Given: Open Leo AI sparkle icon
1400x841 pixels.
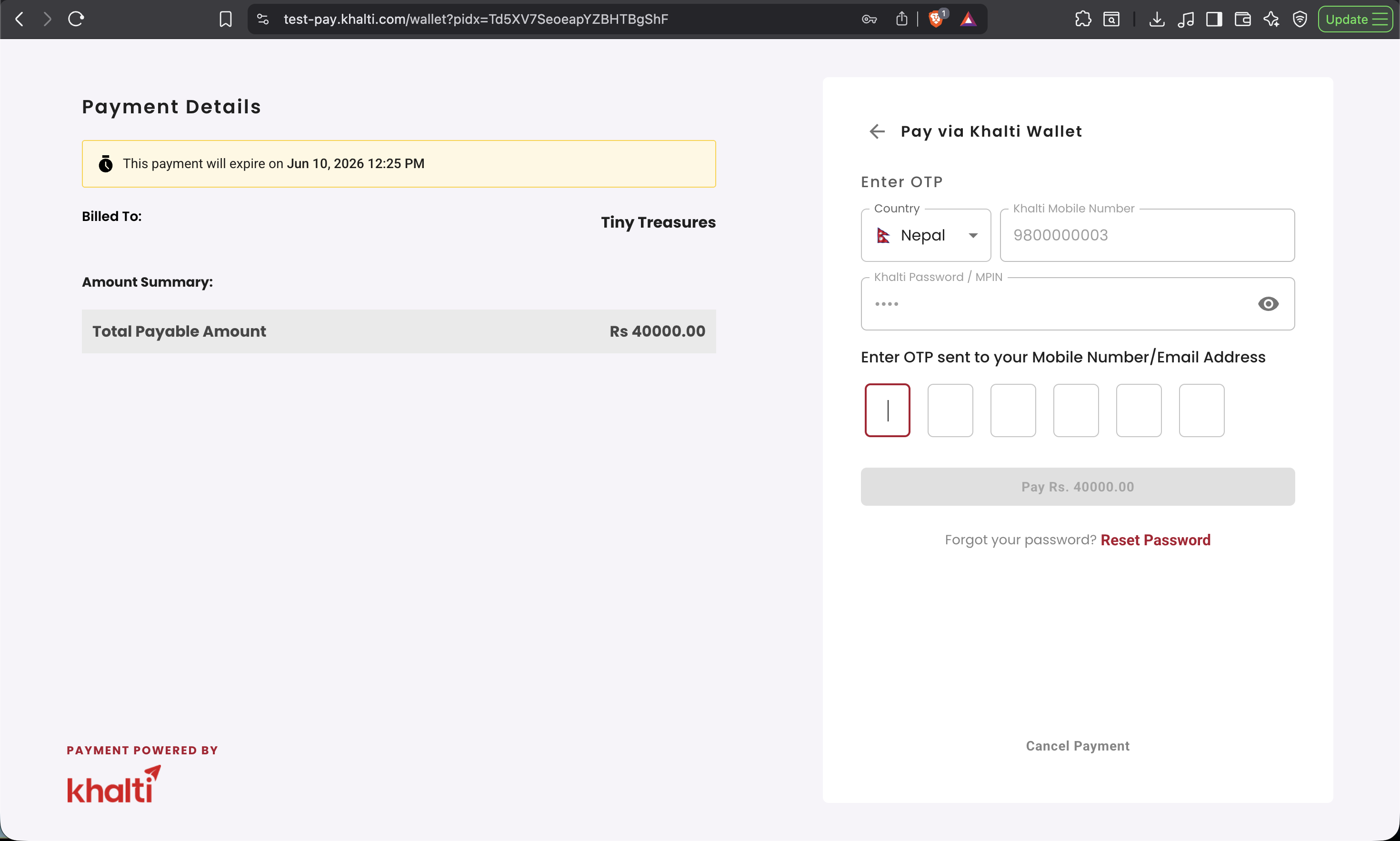Looking at the screenshot, I should (x=1271, y=19).
